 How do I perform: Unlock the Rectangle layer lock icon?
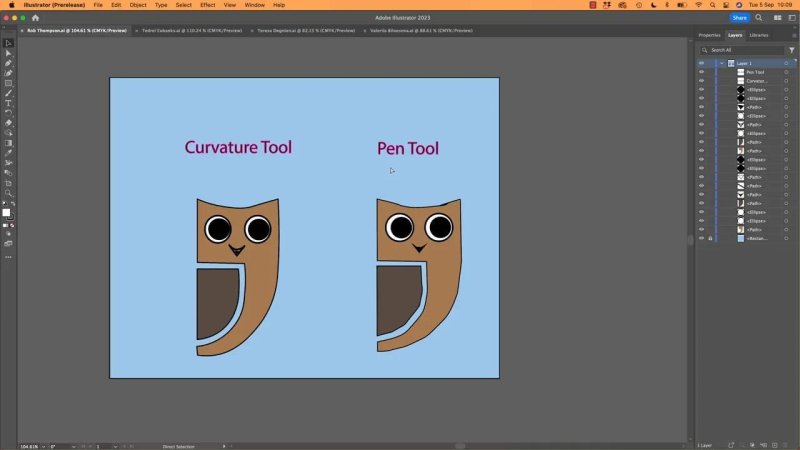710,238
